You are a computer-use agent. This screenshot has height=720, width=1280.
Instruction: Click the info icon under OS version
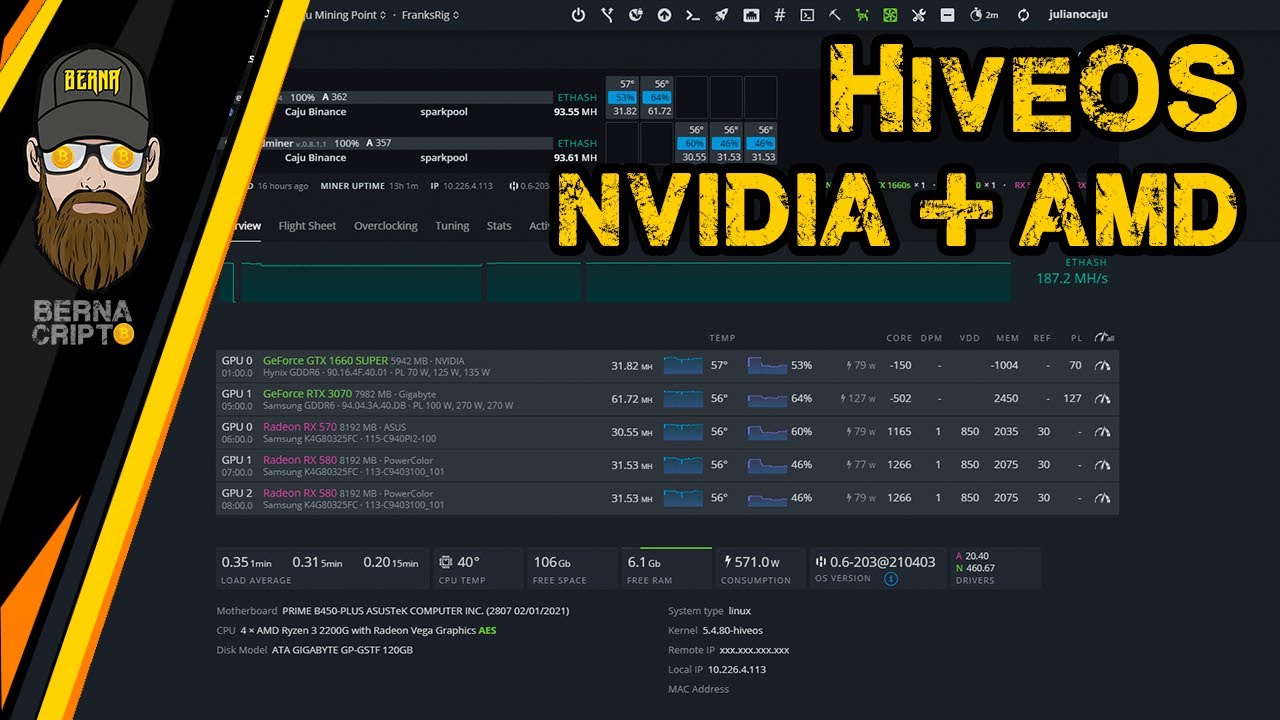tap(890, 578)
